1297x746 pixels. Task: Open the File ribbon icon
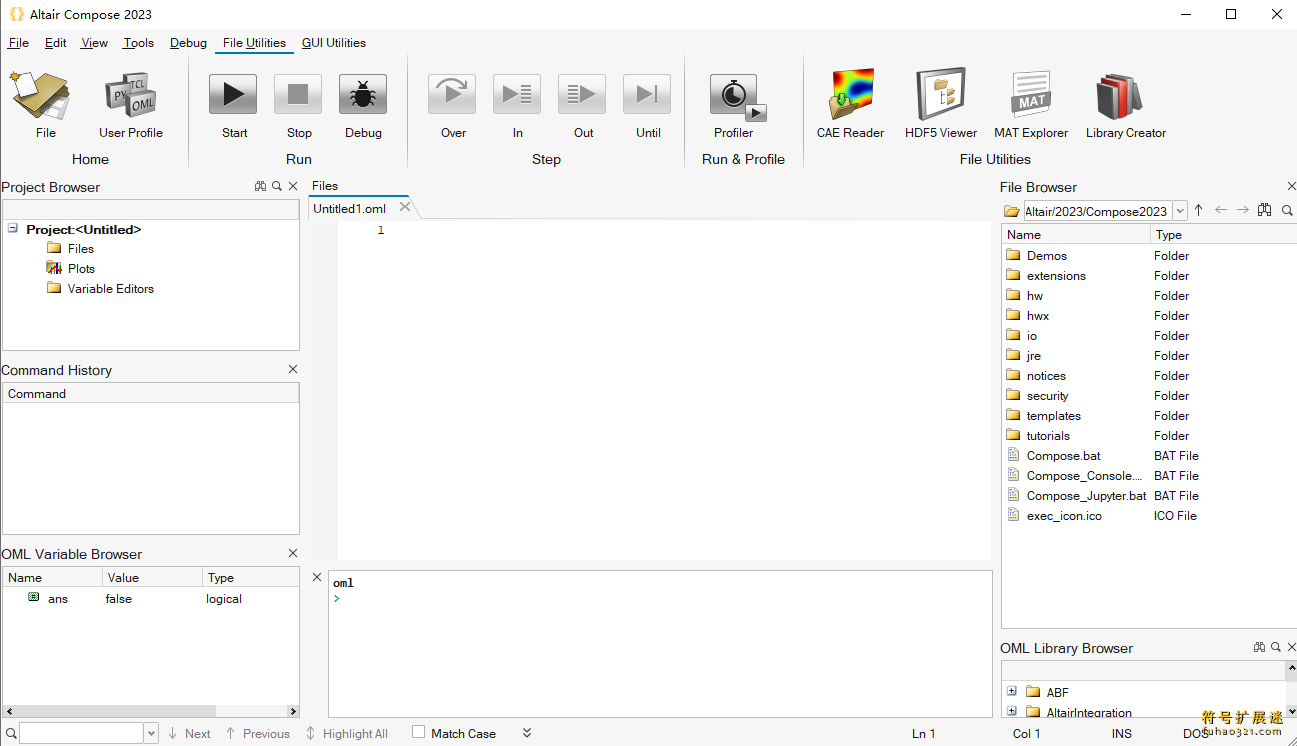[x=39, y=96]
